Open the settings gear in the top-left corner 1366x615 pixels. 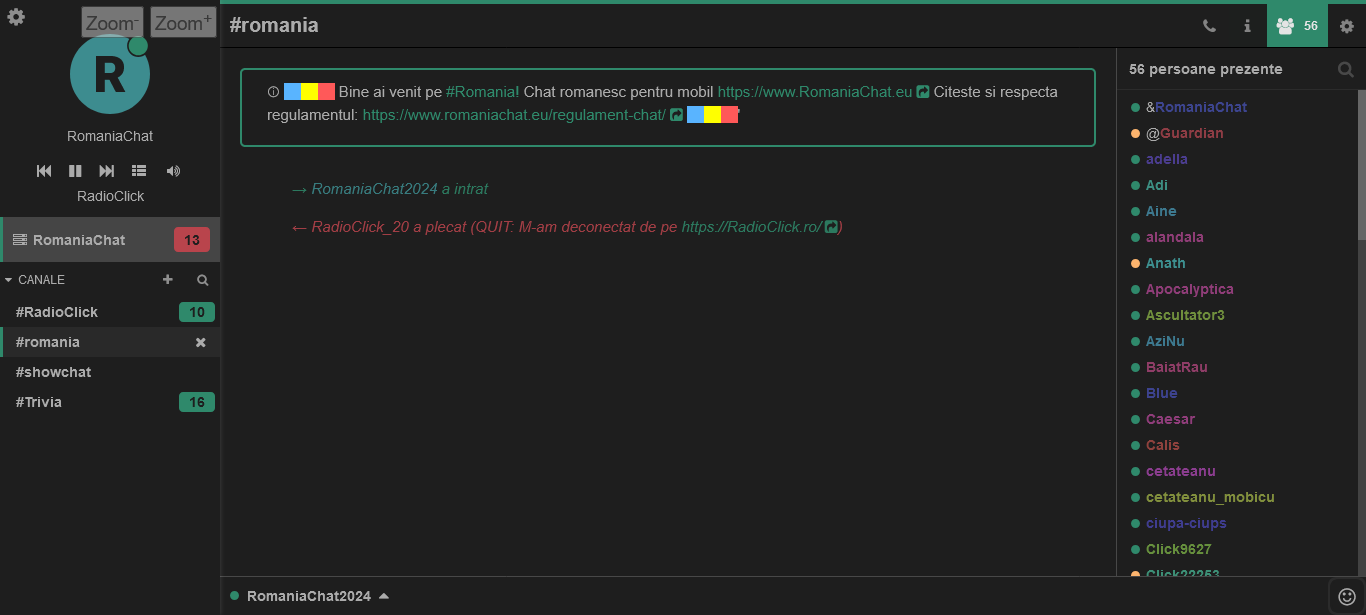(x=16, y=17)
